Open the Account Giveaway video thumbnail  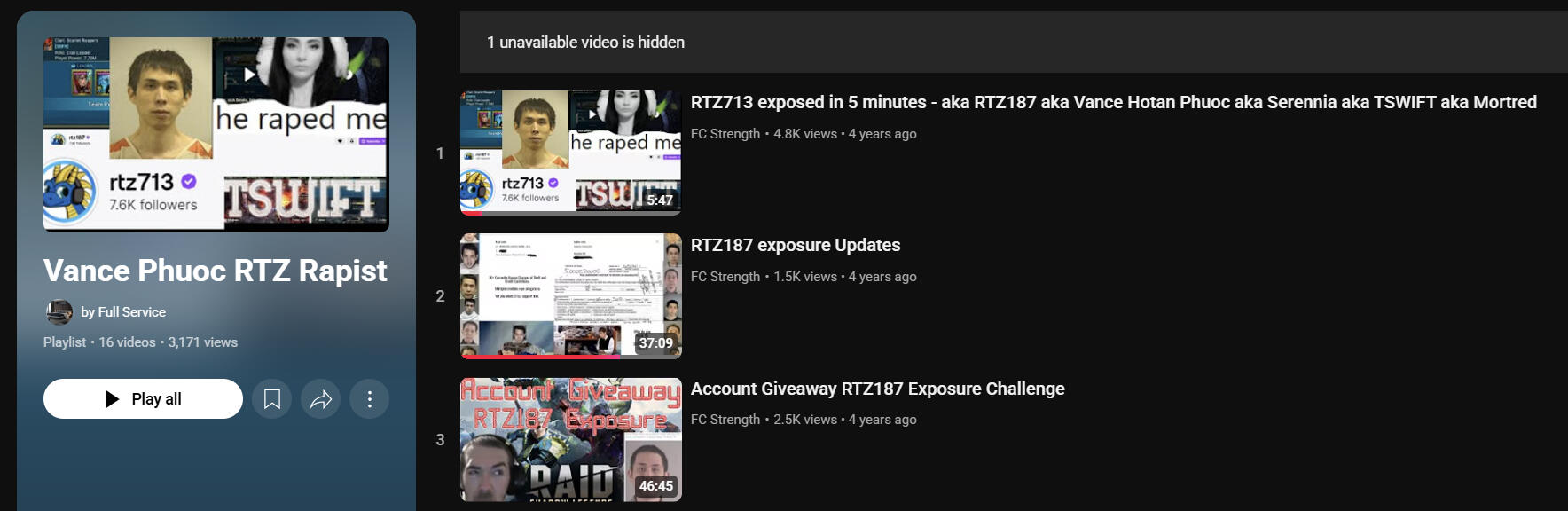[x=571, y=440]
